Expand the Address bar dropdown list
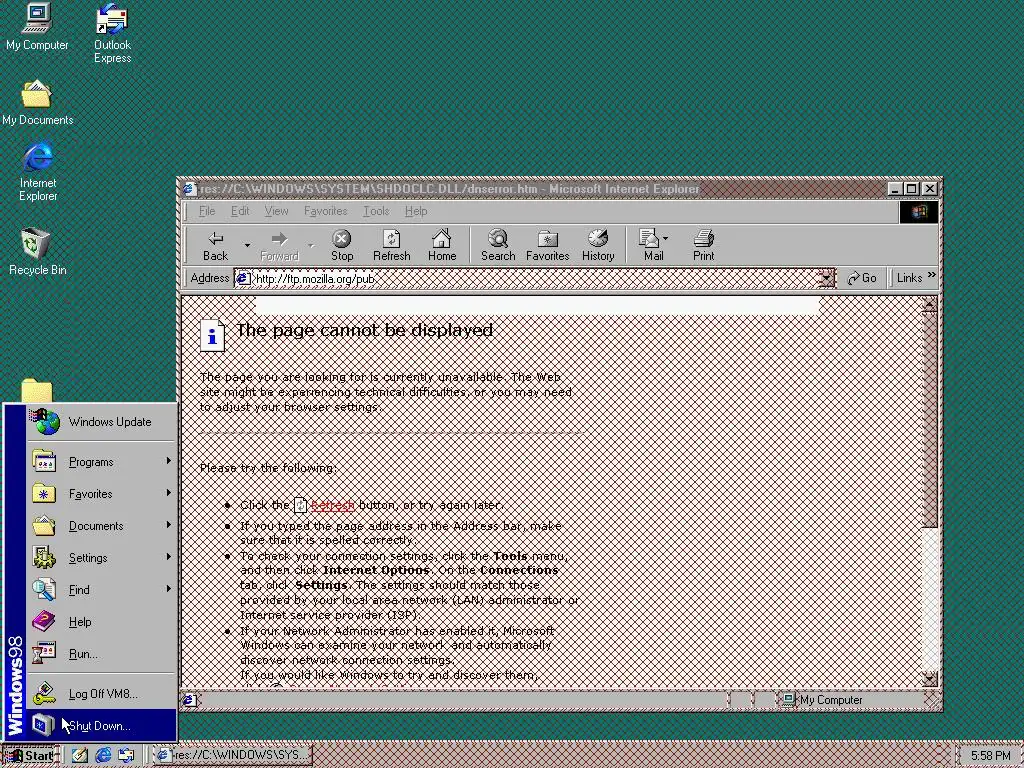Screen dimensions: 1024x768 pyautogui.click(x=826, y=279)
